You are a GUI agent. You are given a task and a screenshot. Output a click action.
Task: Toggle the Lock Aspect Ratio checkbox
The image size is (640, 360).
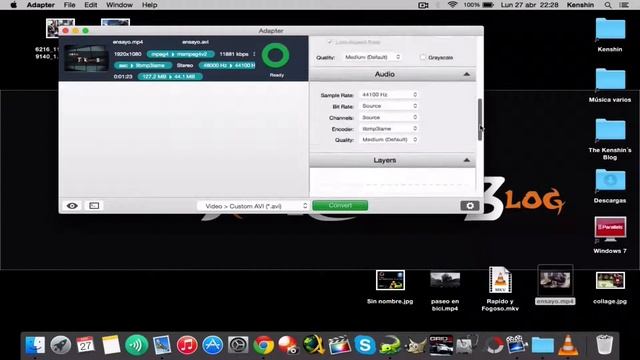tap(330, 42)
